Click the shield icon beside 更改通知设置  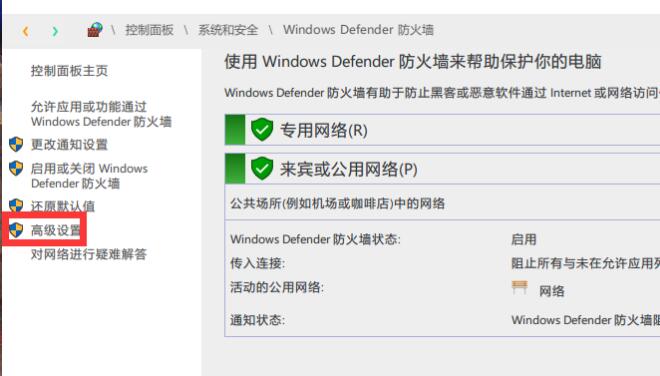(16, 144)
